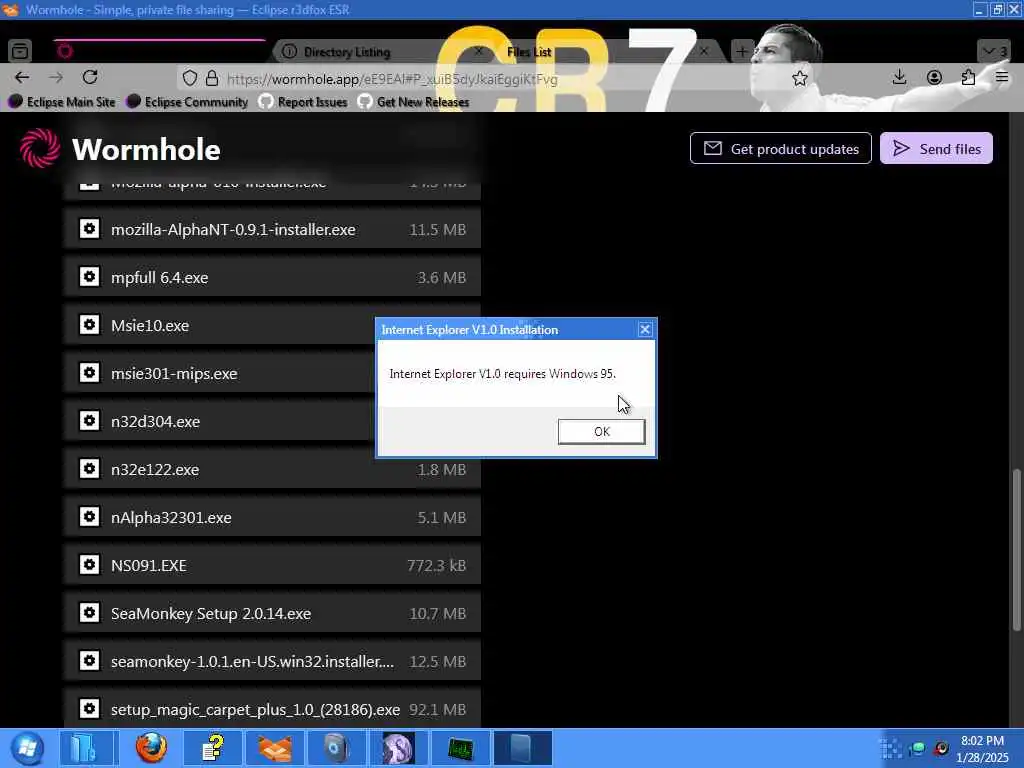Click the forward navigation arrow

(x=56, y=77)
